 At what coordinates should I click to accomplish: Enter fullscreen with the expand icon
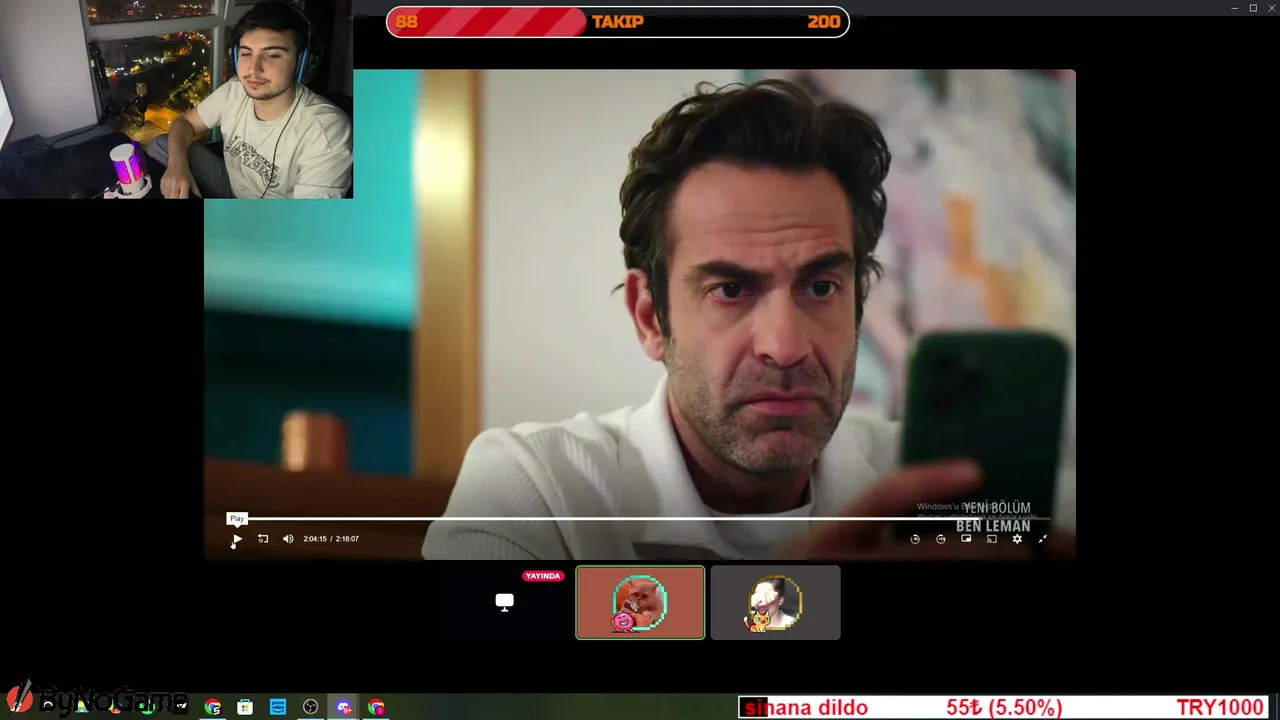[x=1043, y=539]
